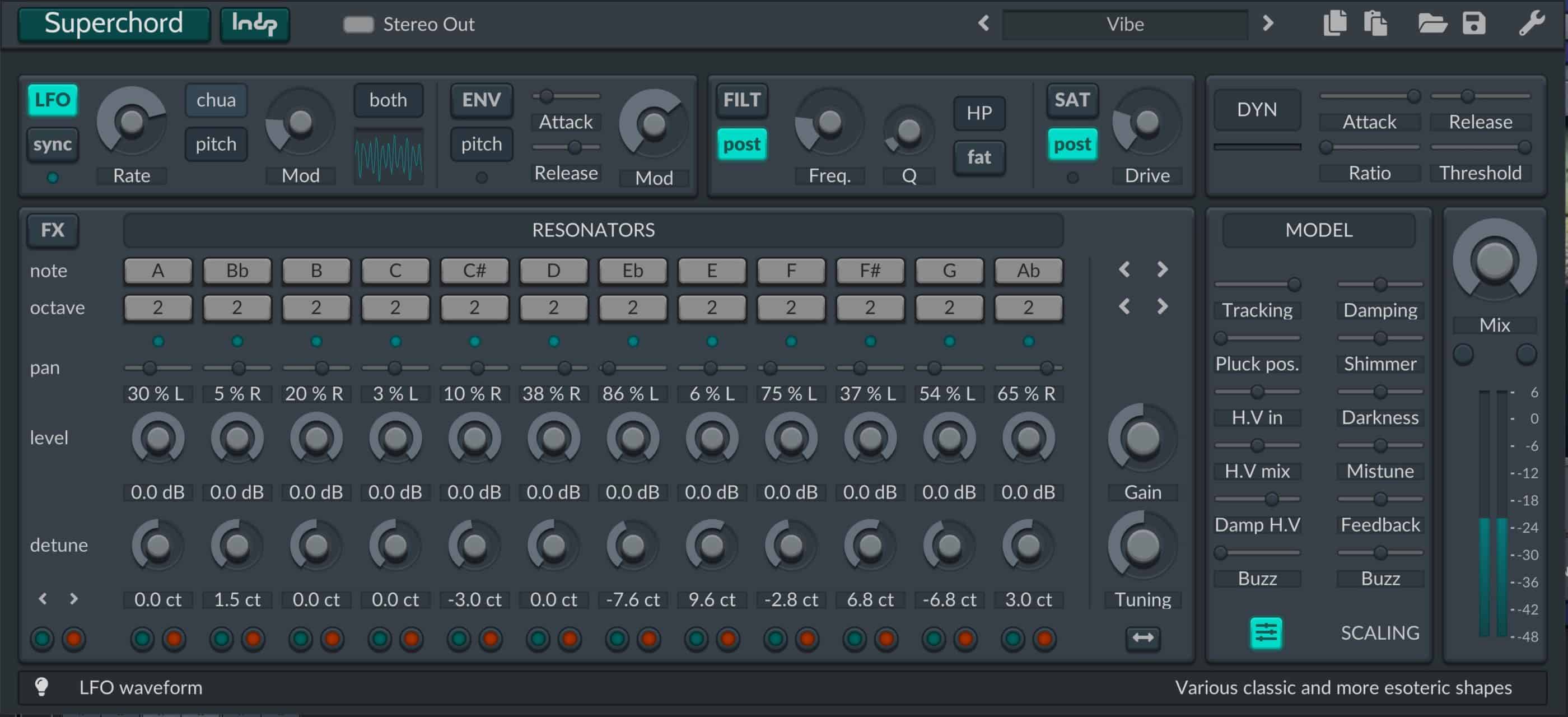Copy the current preset settings
The image size is (1568, 717).
click(x=1336, y=24)
